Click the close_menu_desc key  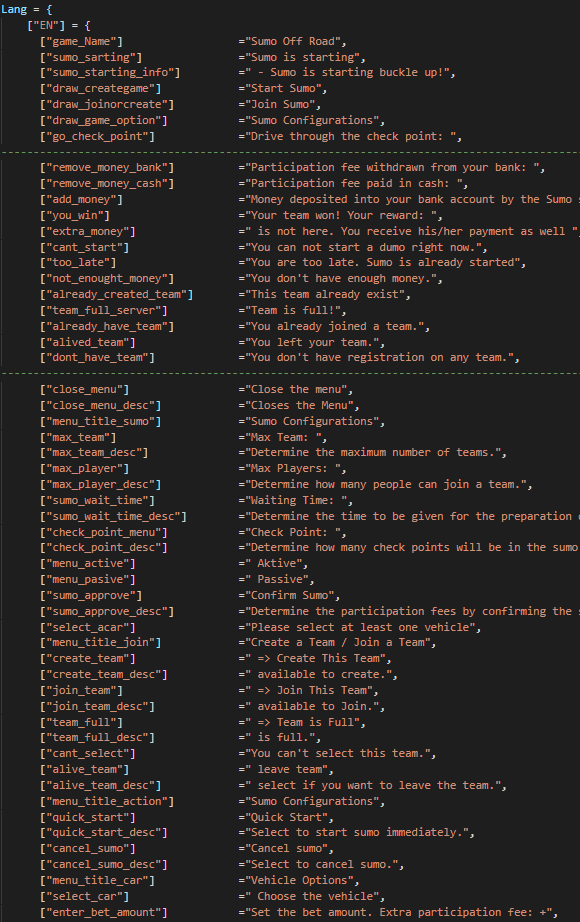pyautogui.click(x=100, y=405)
